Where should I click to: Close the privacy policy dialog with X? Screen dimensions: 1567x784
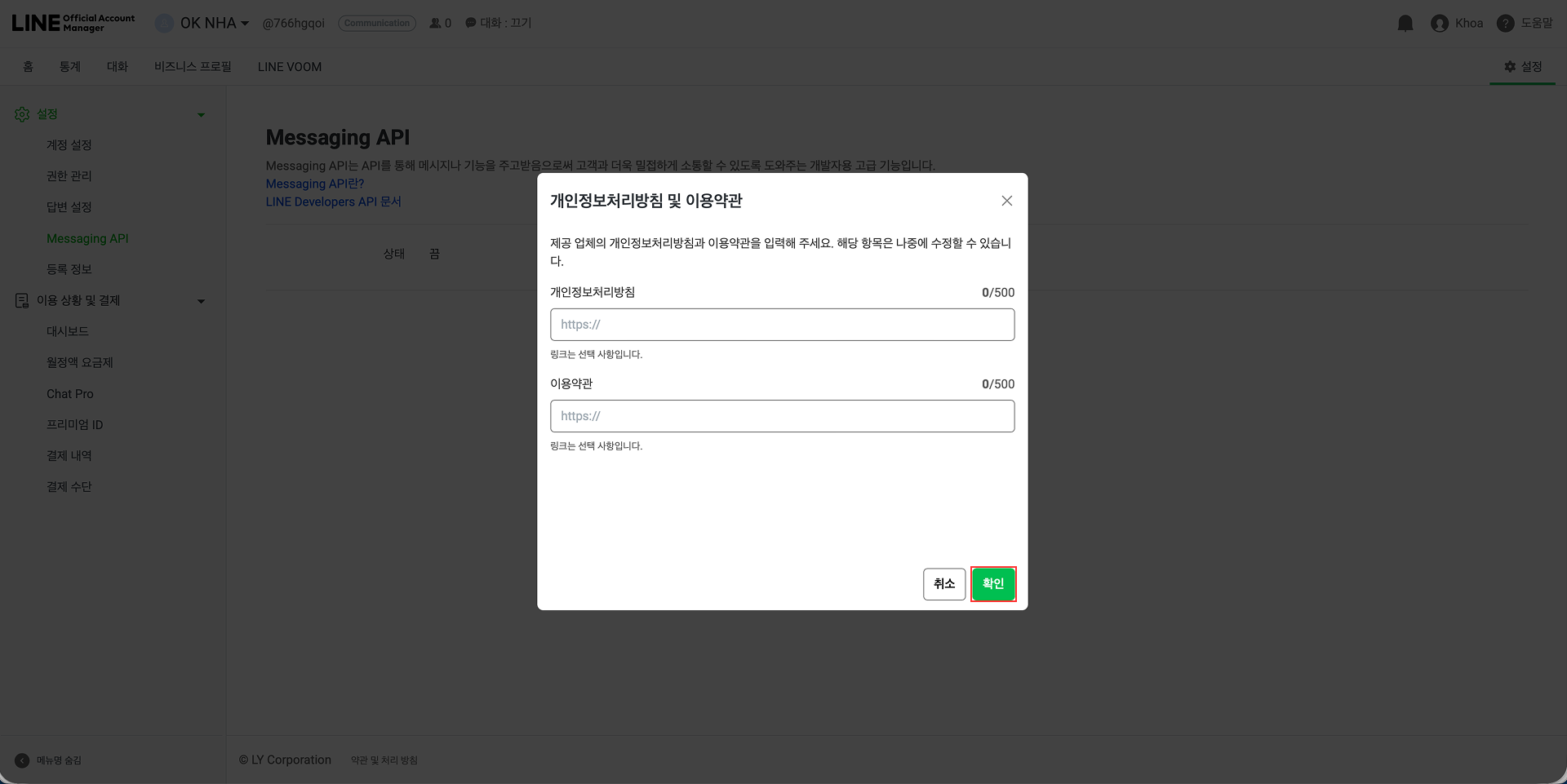(1006, 201)
